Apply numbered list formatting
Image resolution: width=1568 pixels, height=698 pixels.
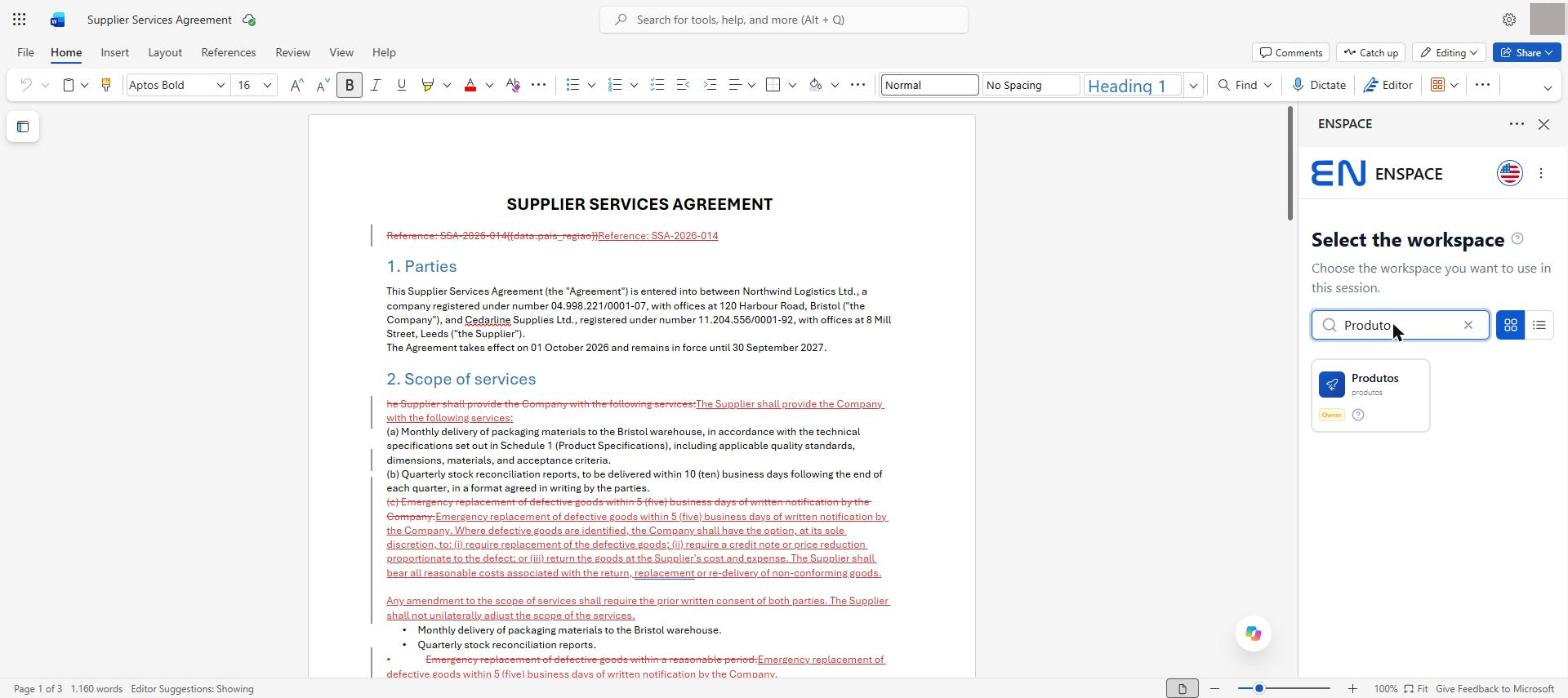pyautogui.click(x=615, y=85)
